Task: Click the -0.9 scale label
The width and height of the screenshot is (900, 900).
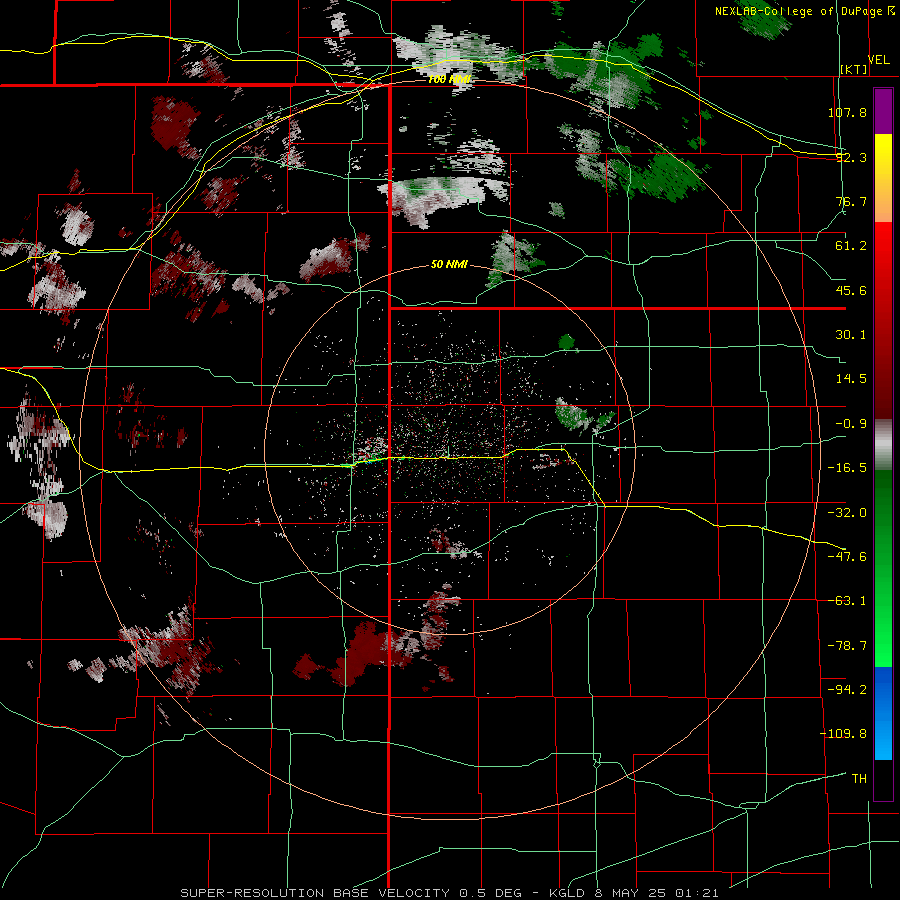Action: coord(851,424)
